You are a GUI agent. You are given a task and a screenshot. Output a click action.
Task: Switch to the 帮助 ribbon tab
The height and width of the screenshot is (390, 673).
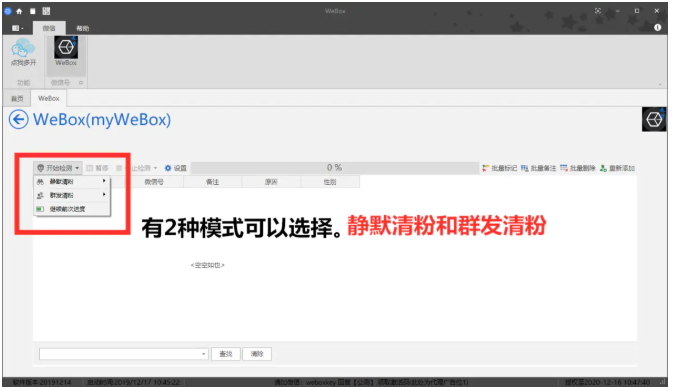(x=83, y=28)
